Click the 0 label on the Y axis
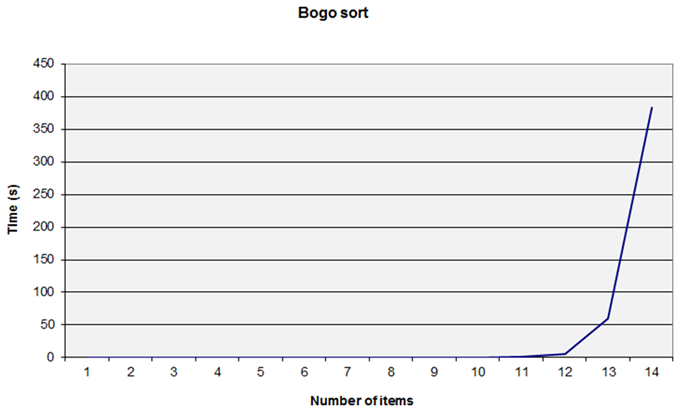 pyautogui.click(x=51, y=357)
